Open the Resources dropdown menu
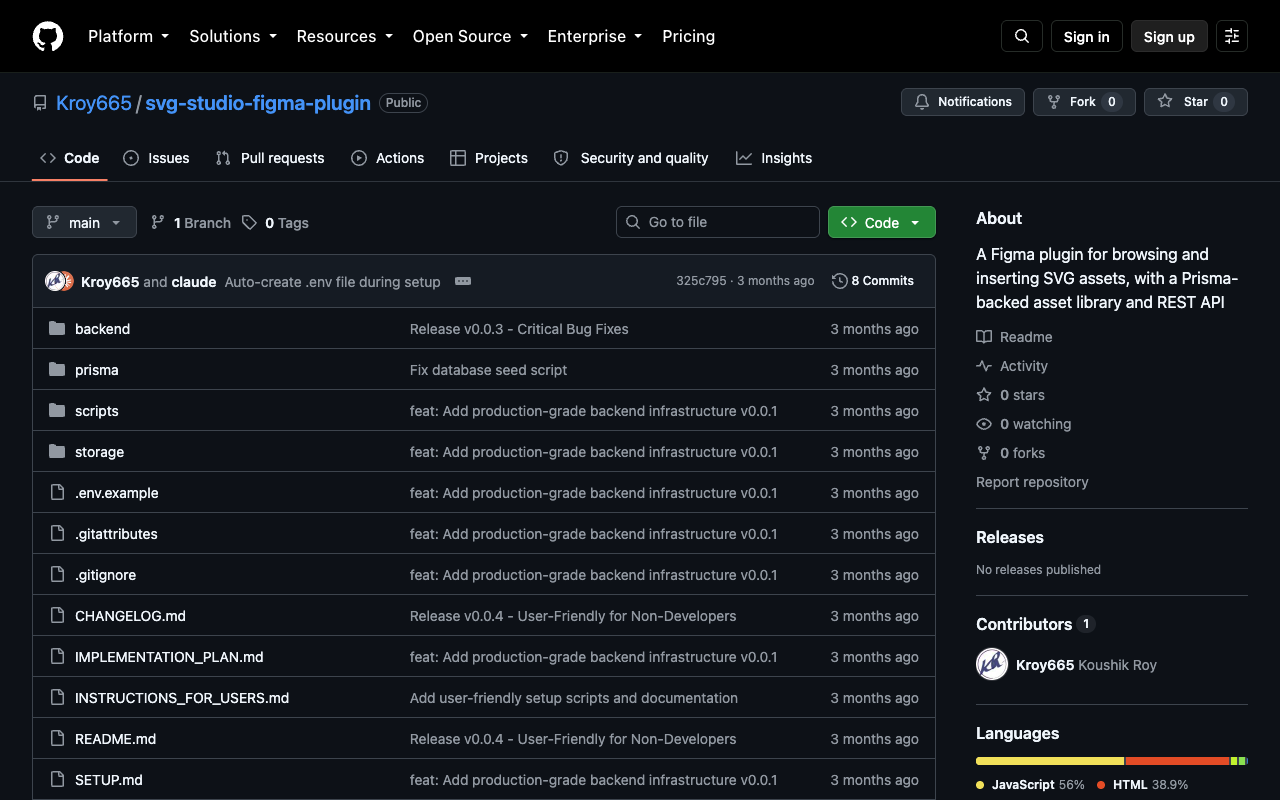This screenshot has height=800, width=1280. tap(345, 36)
